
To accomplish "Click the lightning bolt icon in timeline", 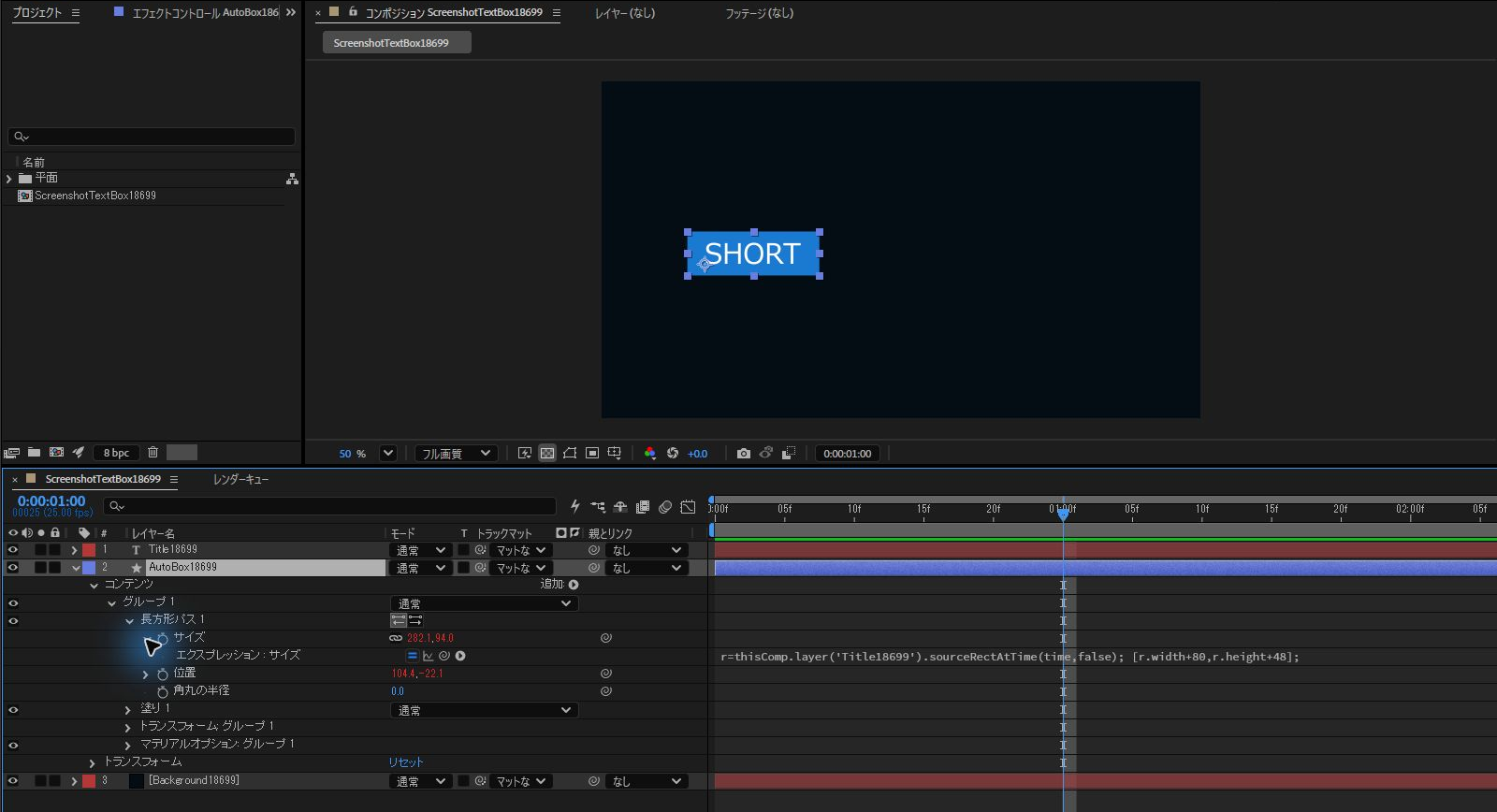I will (574, 507).
